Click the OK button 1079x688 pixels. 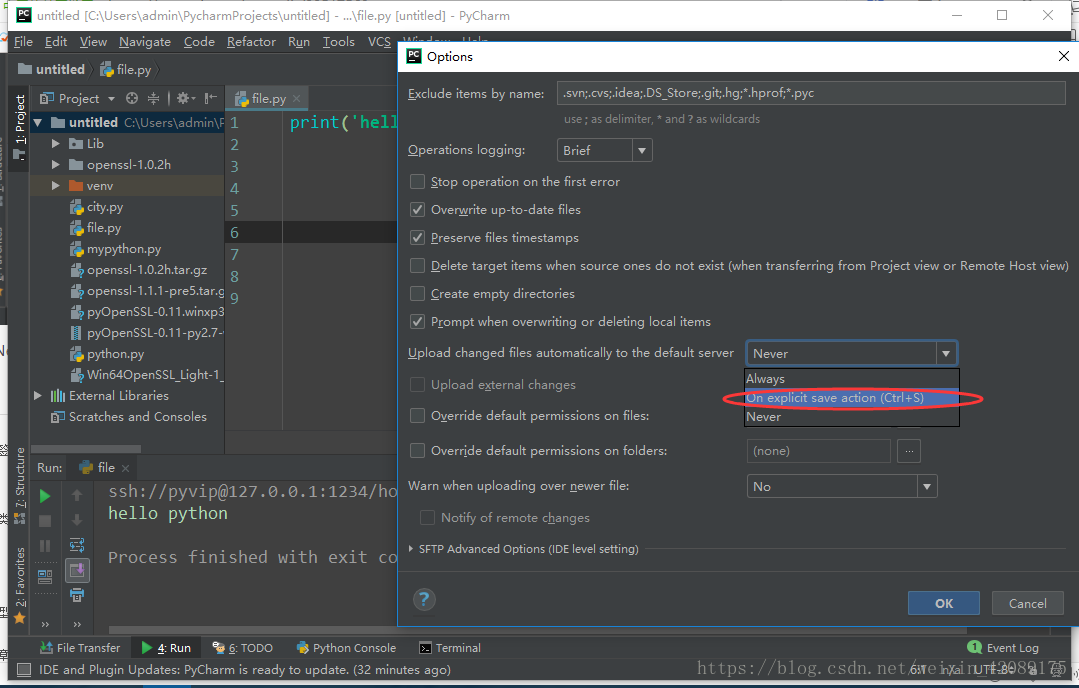[x=943, y=603]
